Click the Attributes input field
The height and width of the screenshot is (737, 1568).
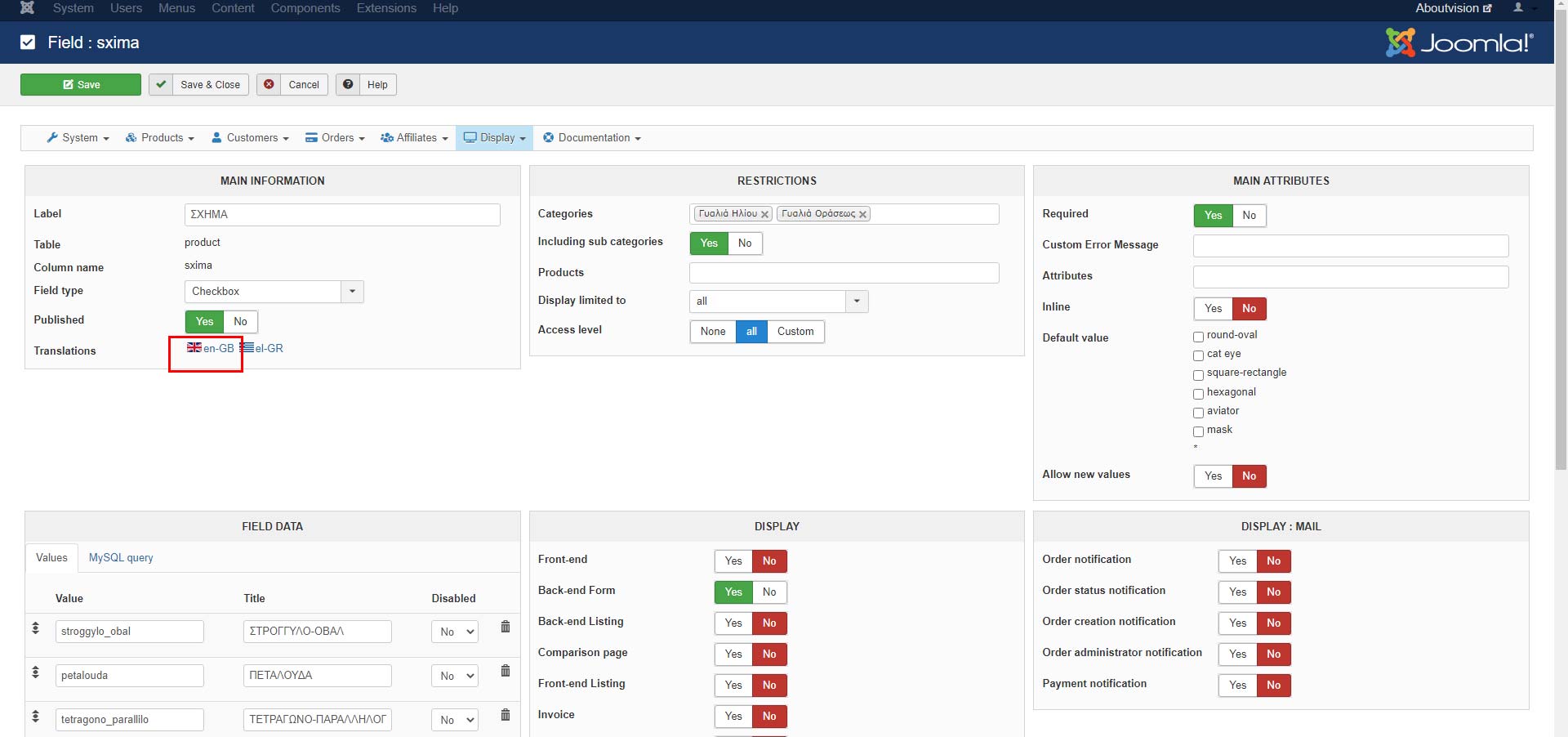(1351, 277)
